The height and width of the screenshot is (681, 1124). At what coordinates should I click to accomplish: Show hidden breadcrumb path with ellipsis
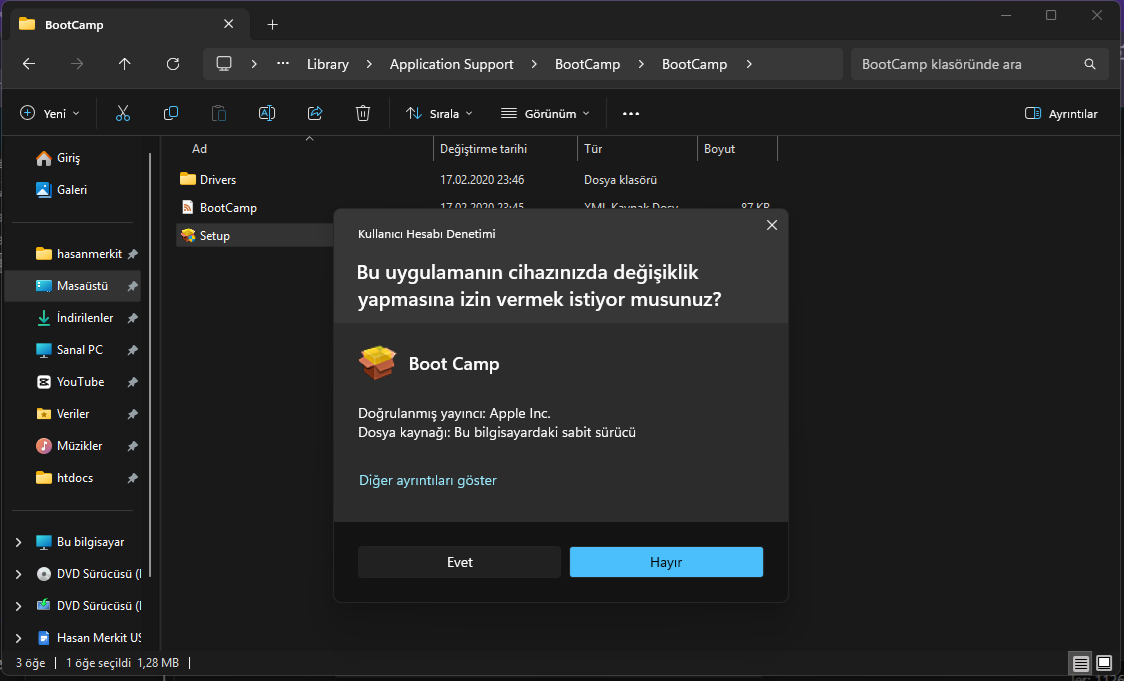click(x=283, y=64)
